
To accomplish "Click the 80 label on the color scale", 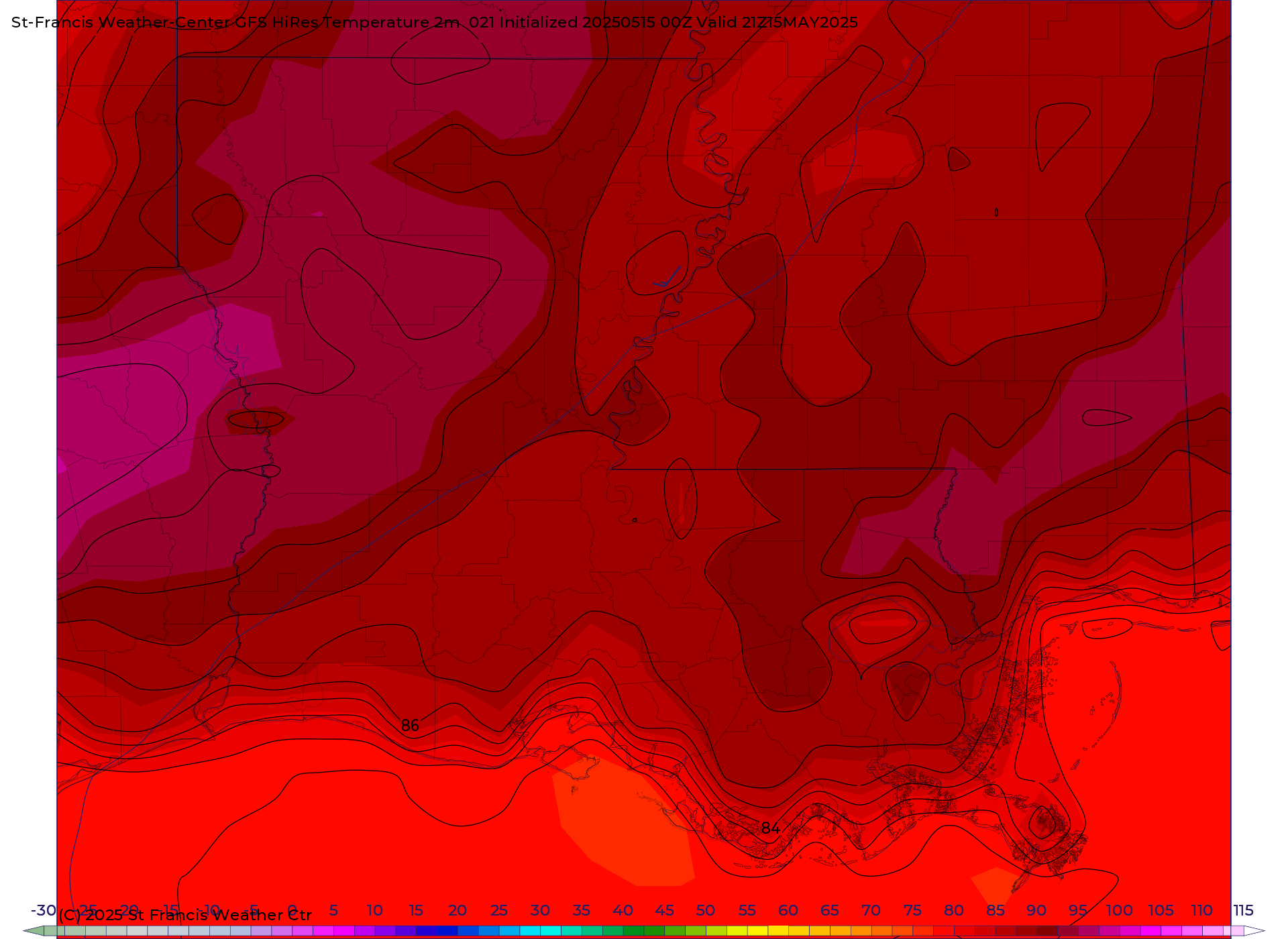I will pos(954,910).
